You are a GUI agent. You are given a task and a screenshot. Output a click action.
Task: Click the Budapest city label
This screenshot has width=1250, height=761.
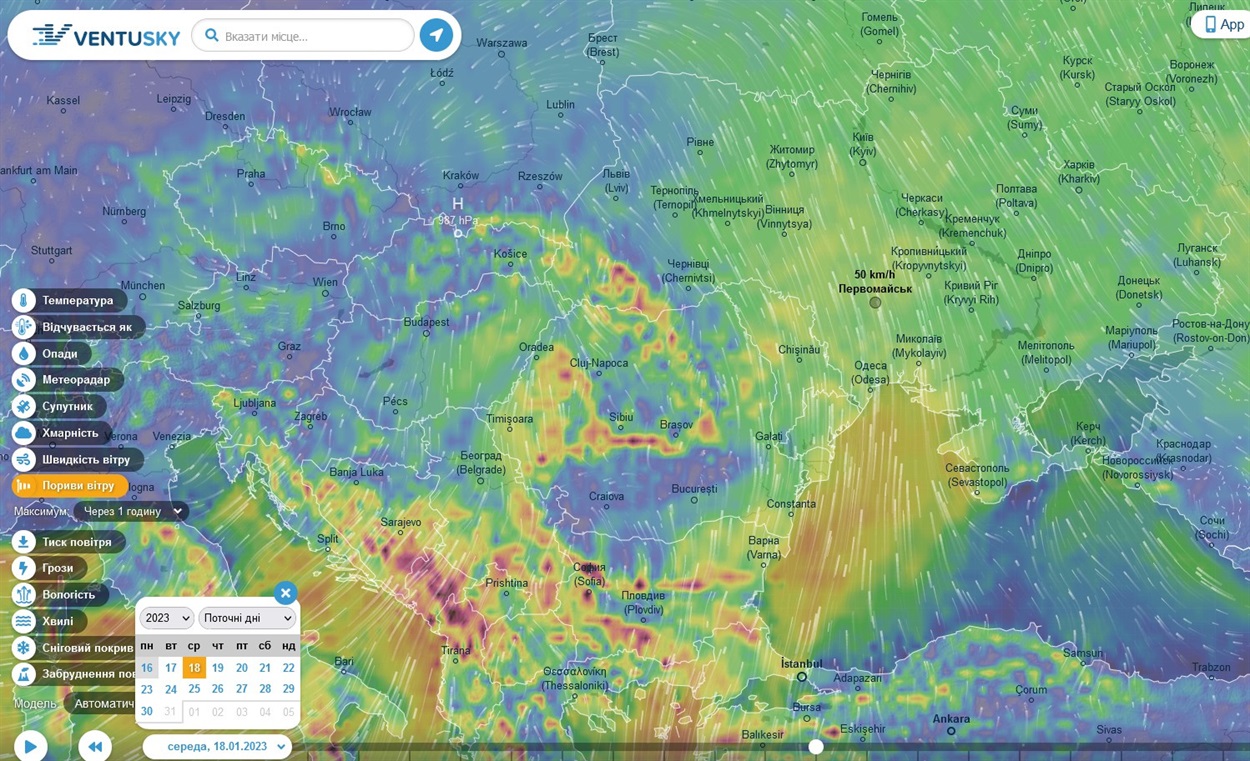(x=427, y=322)
